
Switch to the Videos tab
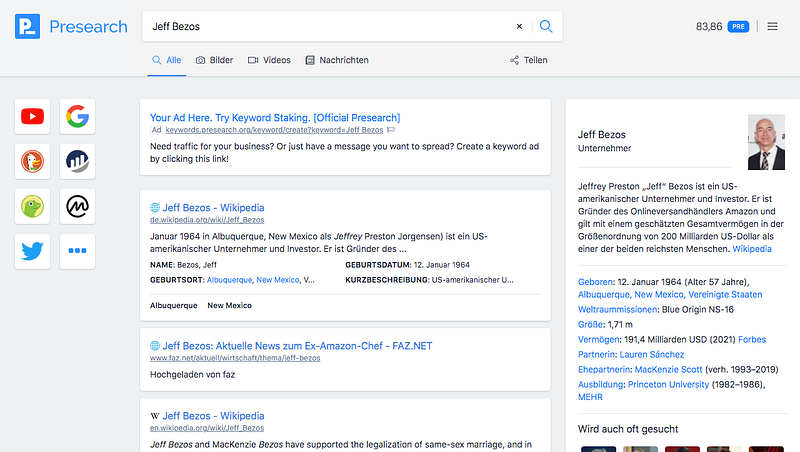click(269, 60)
